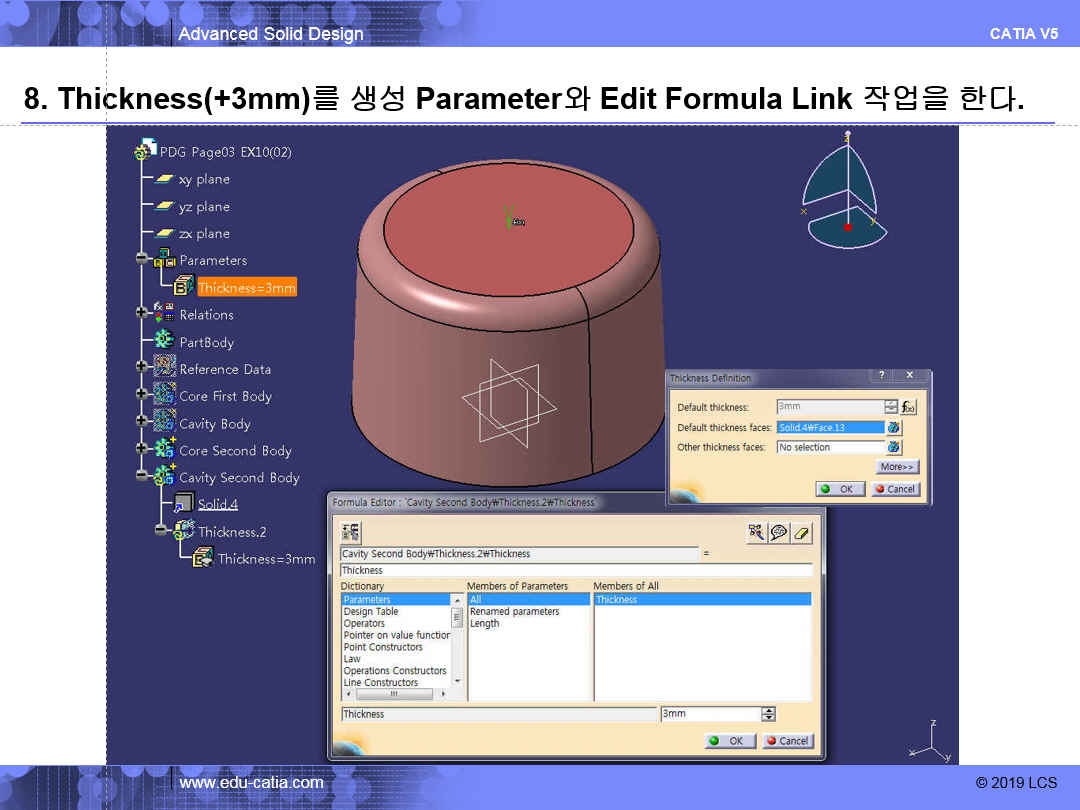
Task: Click the face selector icon beside Default thickness faces
Action: pyautogui.click(x=894, y=427)
